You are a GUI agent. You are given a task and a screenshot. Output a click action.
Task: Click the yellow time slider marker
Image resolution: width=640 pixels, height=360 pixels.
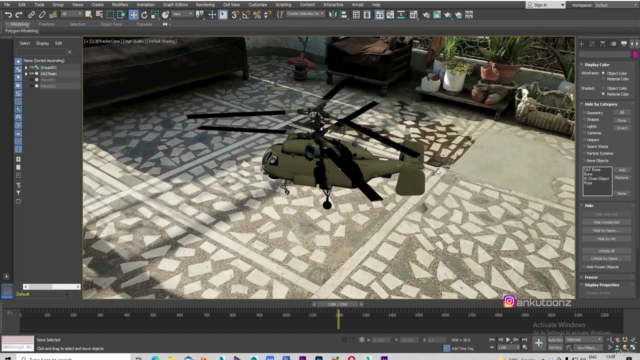point(338,319)
